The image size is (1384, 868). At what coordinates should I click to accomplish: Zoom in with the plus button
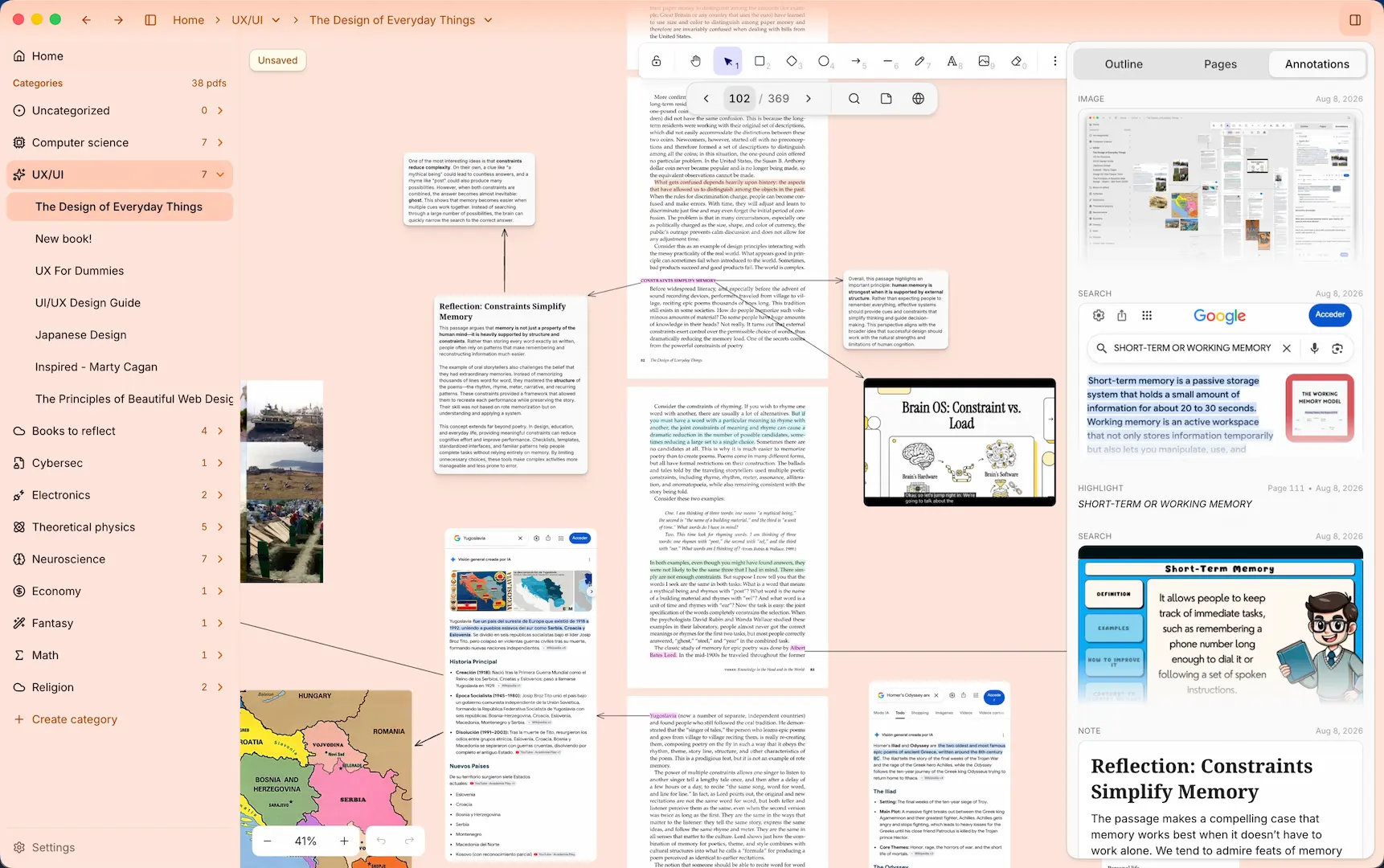[344, 841]
